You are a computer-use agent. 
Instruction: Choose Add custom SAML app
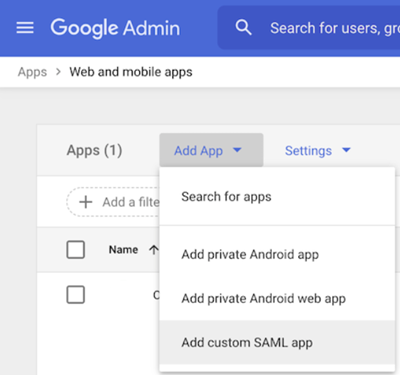point(277,343)
